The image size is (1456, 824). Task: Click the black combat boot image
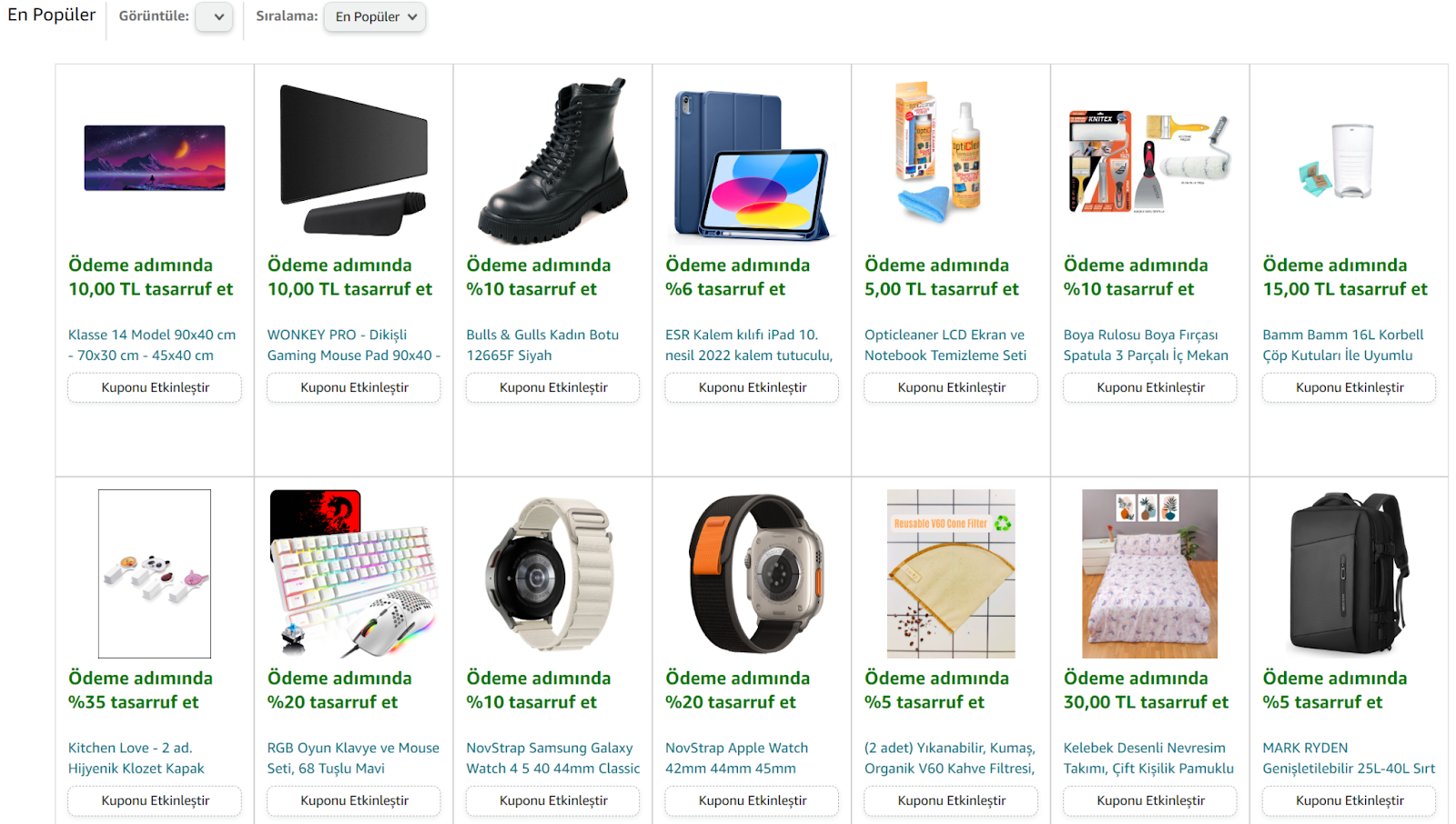coord(553,161)
